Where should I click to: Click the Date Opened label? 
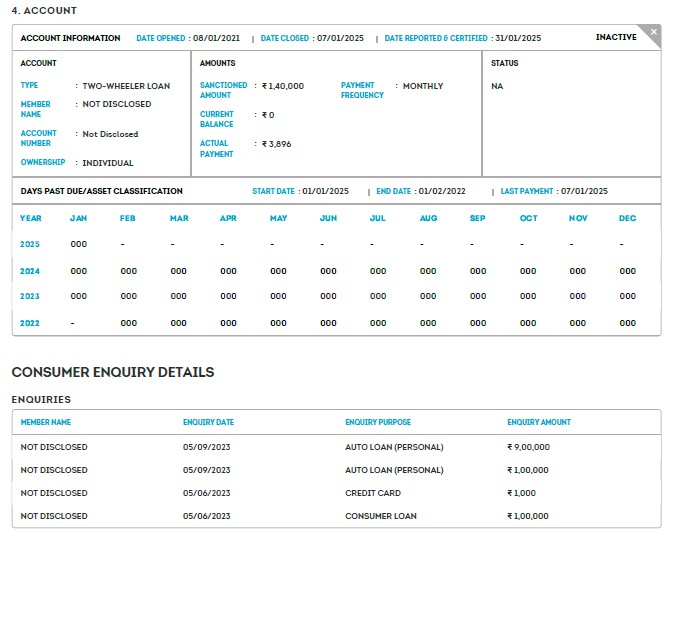coord(161,38)
